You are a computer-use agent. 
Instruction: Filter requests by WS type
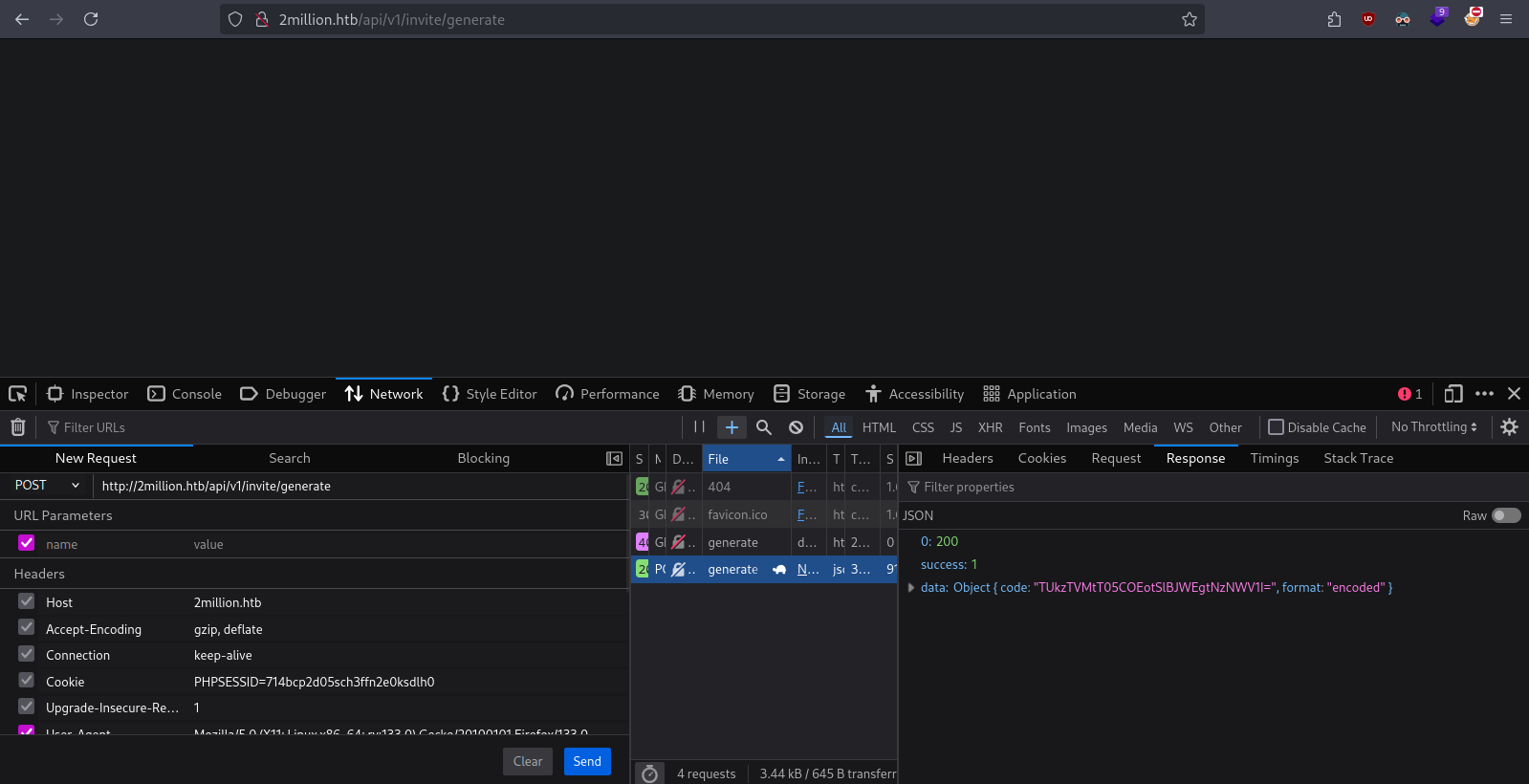click(1183, 427)
